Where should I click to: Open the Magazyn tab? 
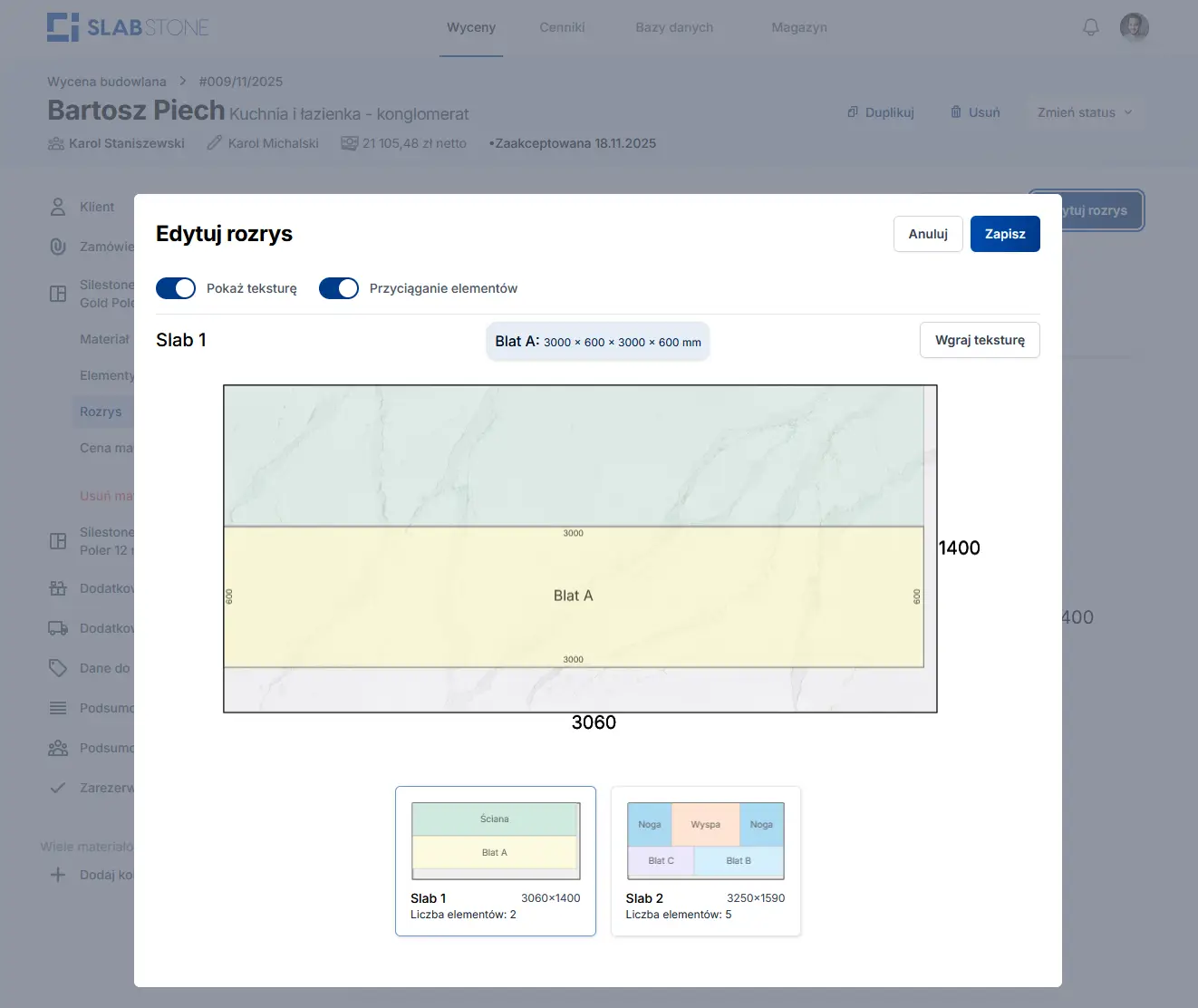(798, 27)
